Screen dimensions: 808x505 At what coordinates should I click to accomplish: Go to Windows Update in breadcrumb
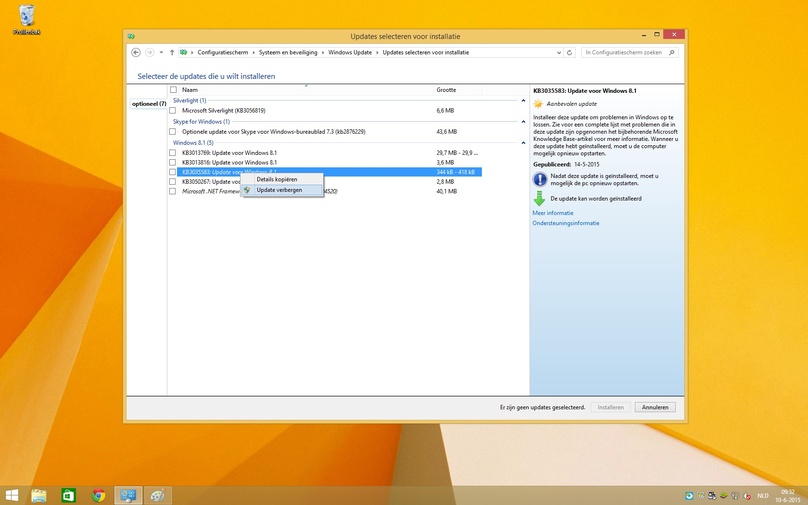pos(350,52)
